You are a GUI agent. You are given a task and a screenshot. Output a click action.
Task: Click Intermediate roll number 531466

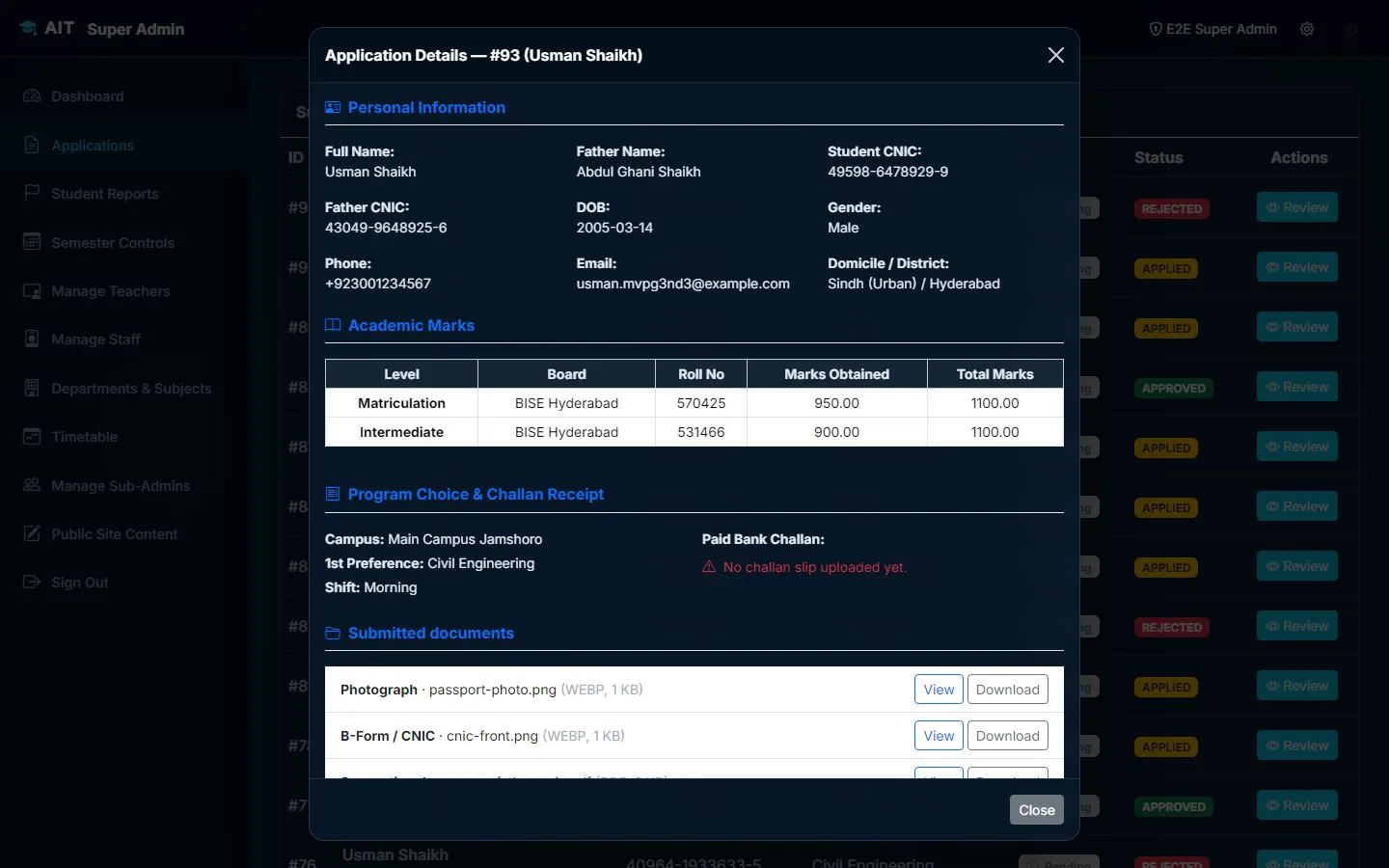[x=701, y=432]
